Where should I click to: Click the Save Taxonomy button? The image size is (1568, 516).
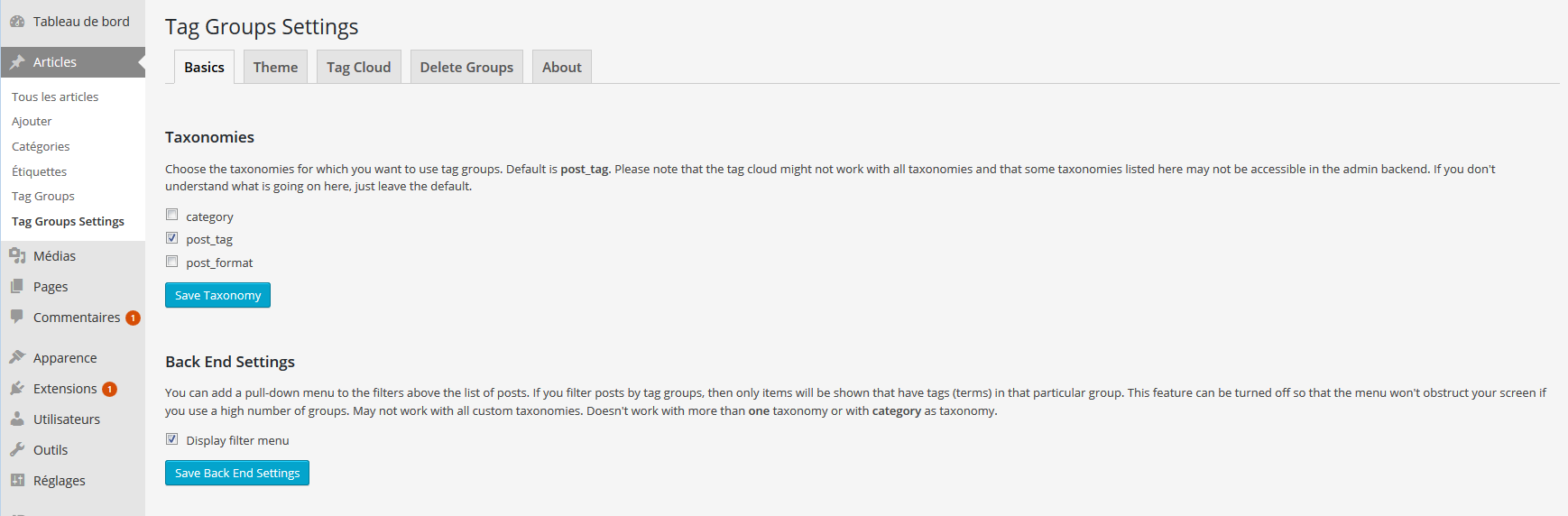click(217, 295)
